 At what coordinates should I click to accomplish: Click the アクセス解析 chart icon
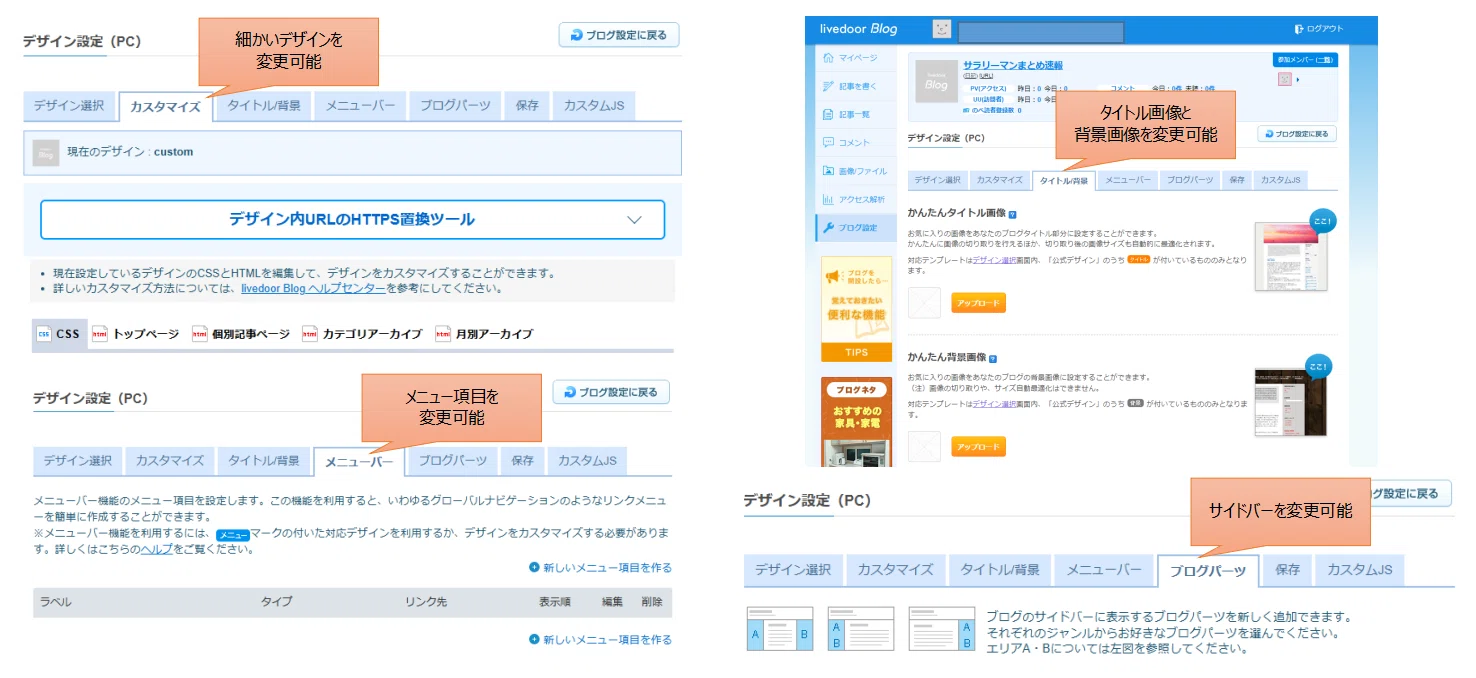(x=828, y=199)
